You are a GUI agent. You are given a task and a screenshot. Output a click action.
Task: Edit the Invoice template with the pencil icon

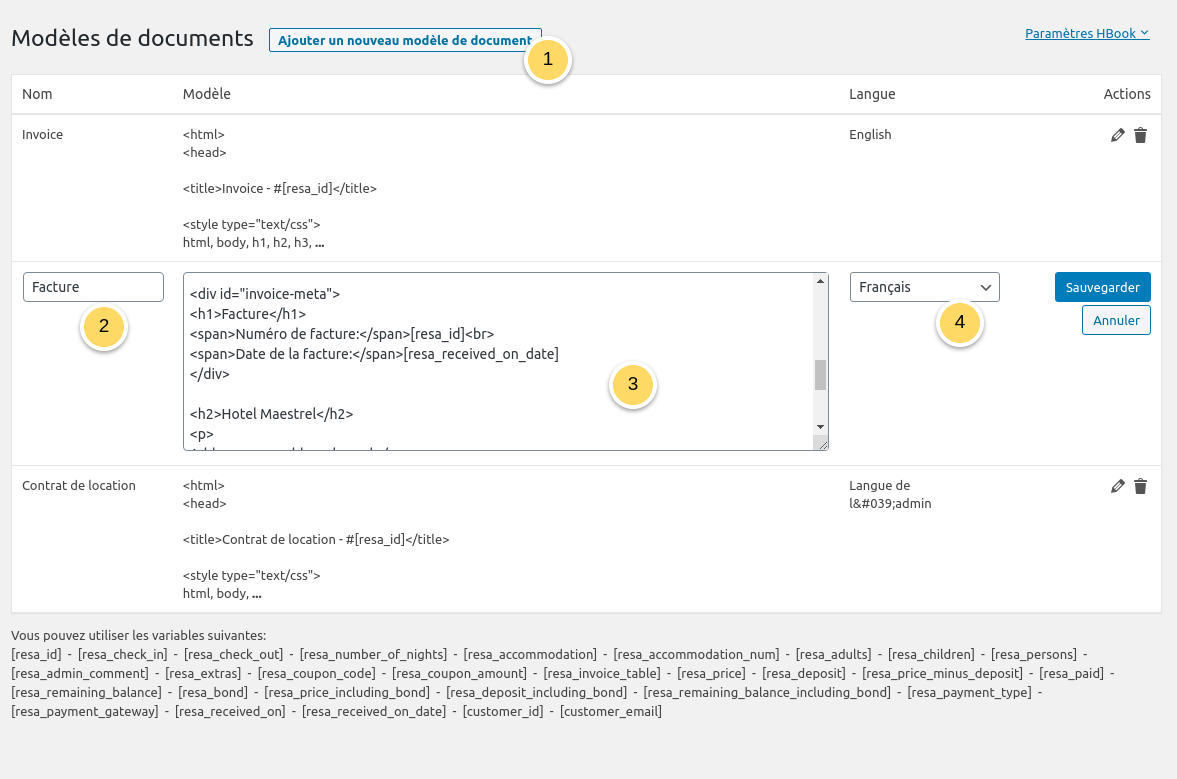1118,135
